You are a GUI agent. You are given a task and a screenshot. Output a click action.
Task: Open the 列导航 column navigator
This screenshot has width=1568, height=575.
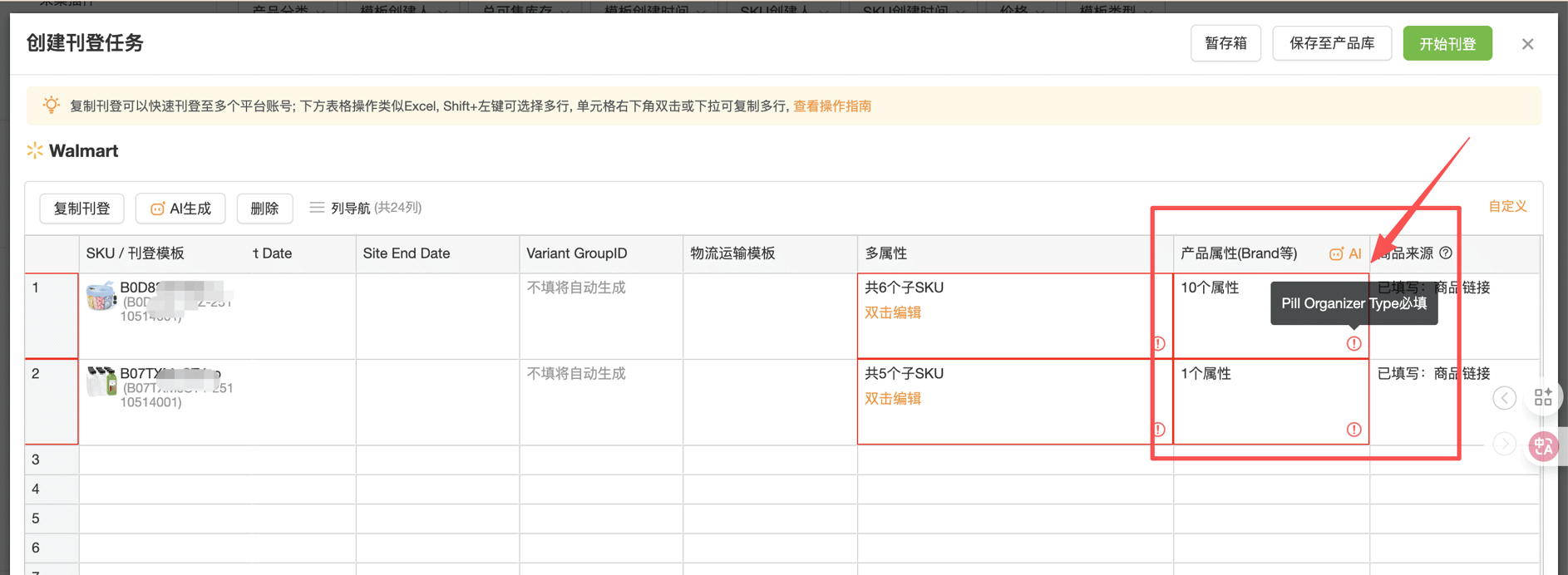(x=366, y=208)
